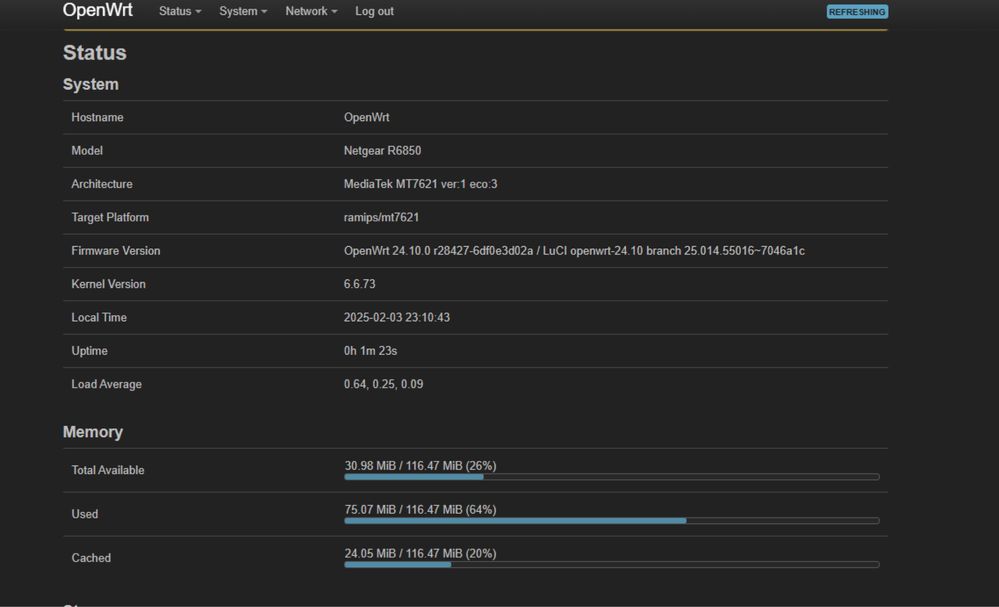Select the uptime value 0h 1m 23s
The image size is (999, 607).
[370, 351]
